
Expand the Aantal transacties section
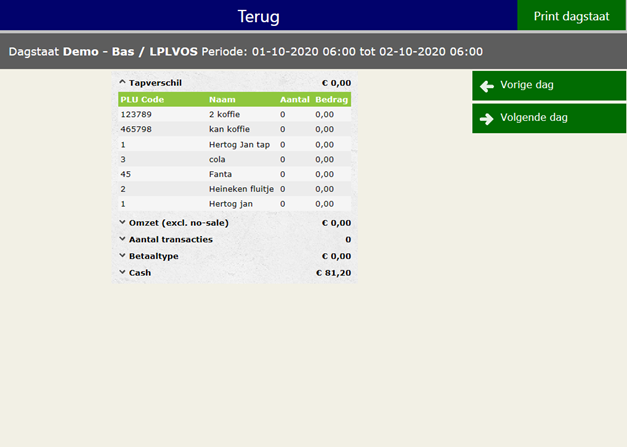pyautogui.click(x=122, y=239)
